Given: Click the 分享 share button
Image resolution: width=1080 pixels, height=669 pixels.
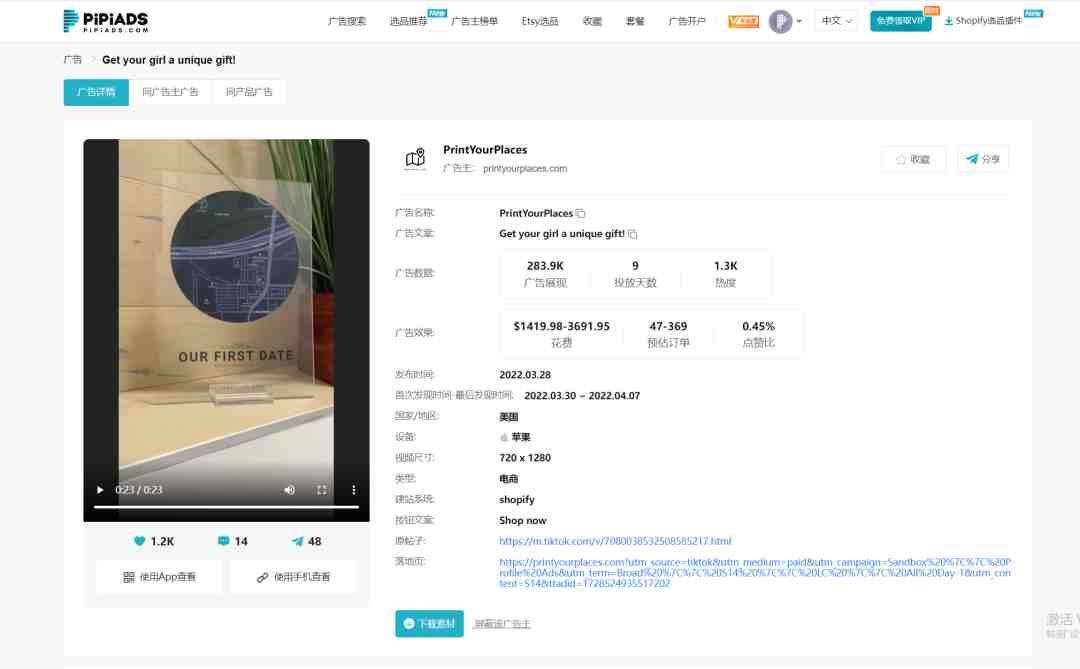Looking at the screenshot, I should (x=983, y=159).
